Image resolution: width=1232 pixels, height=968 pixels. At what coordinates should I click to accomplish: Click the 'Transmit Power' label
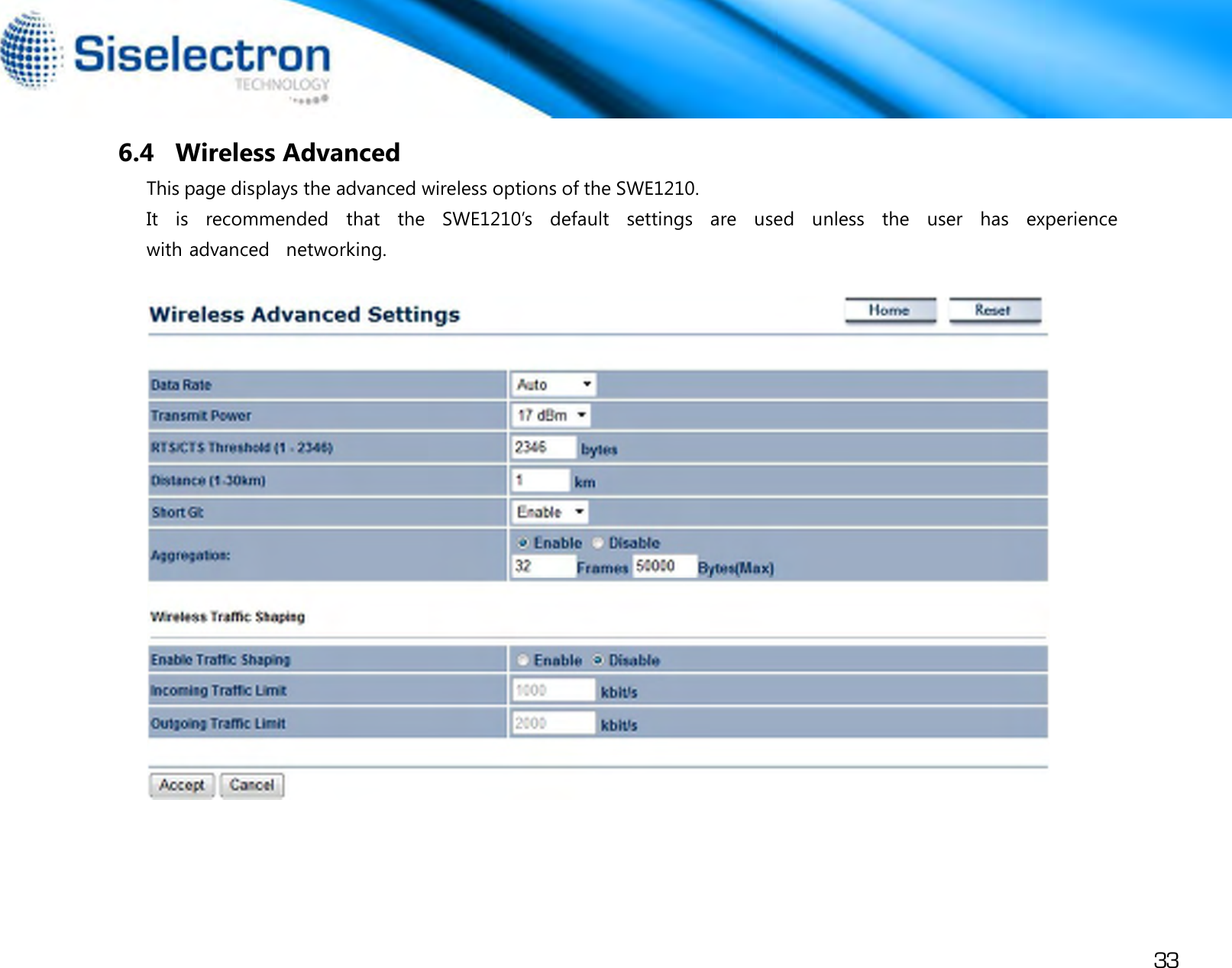201,416
